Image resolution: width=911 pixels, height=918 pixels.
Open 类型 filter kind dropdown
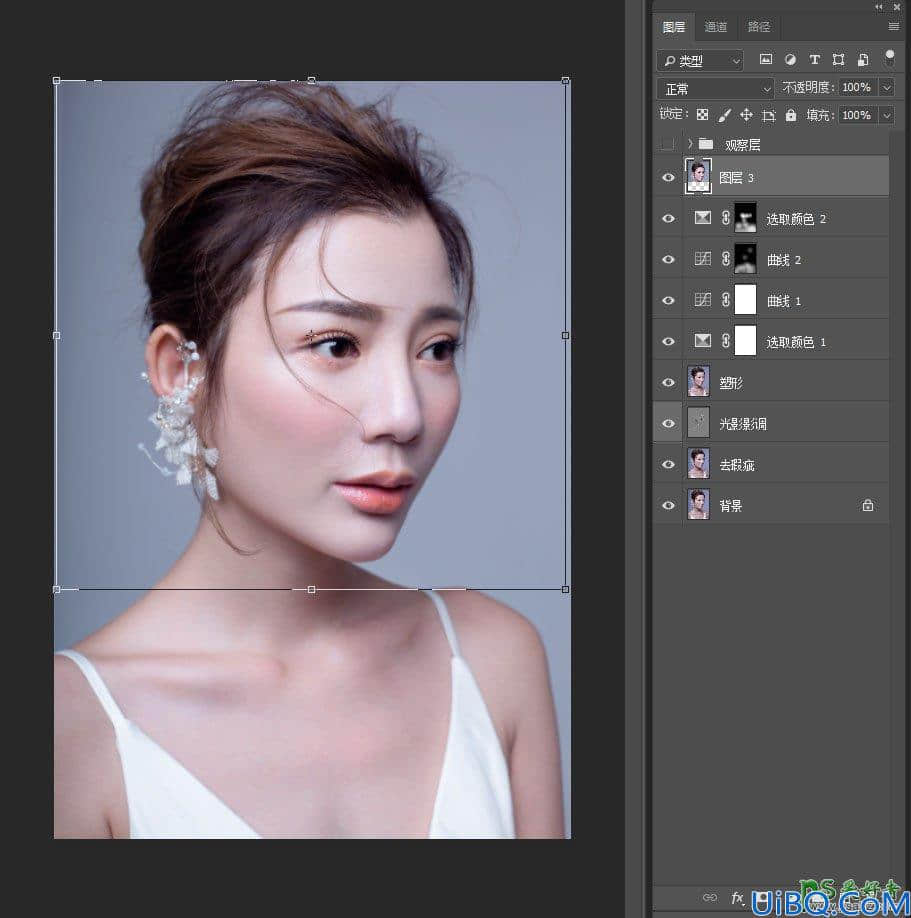[700, 60]
